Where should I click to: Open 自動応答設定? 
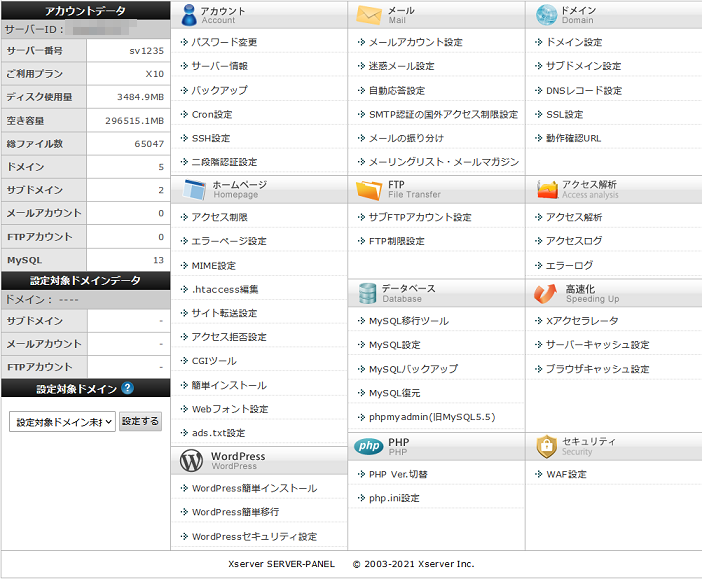click(397, 90)
